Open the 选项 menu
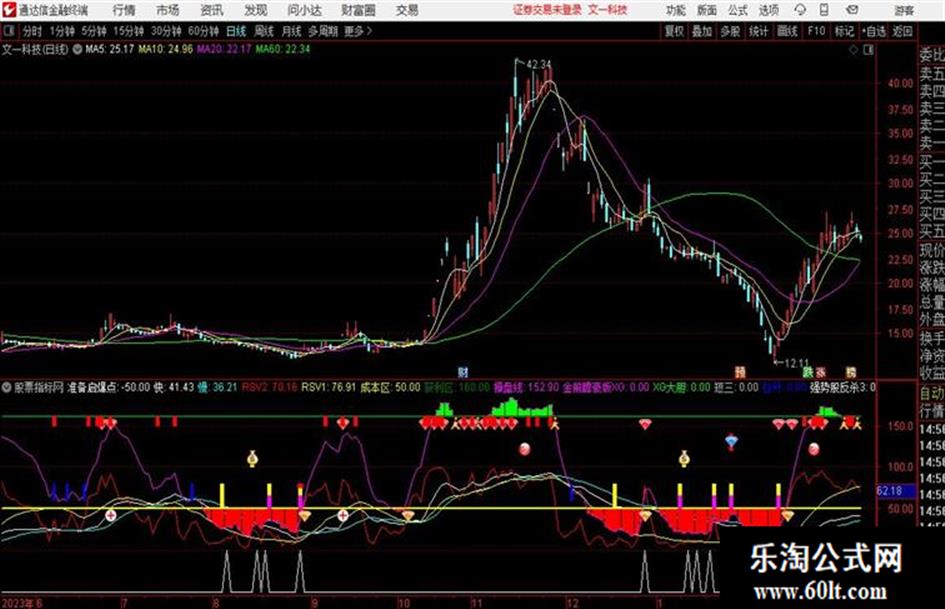The width and height of the screenshot is (945, 609). pos(768,10)
